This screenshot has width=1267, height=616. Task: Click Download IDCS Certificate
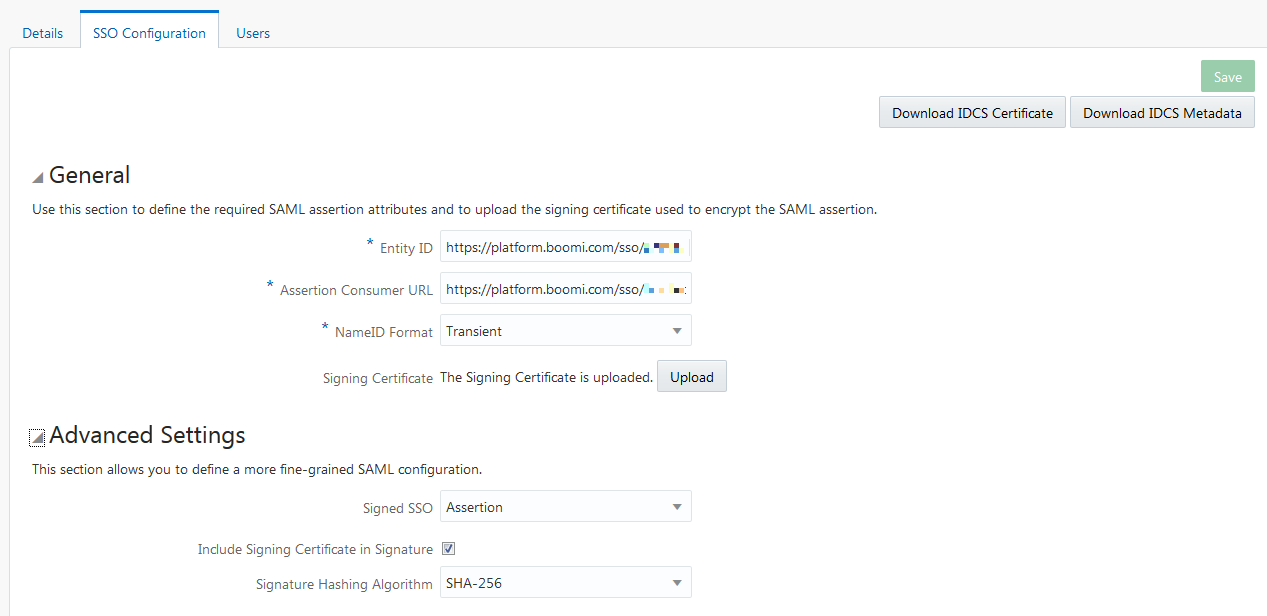971,112
